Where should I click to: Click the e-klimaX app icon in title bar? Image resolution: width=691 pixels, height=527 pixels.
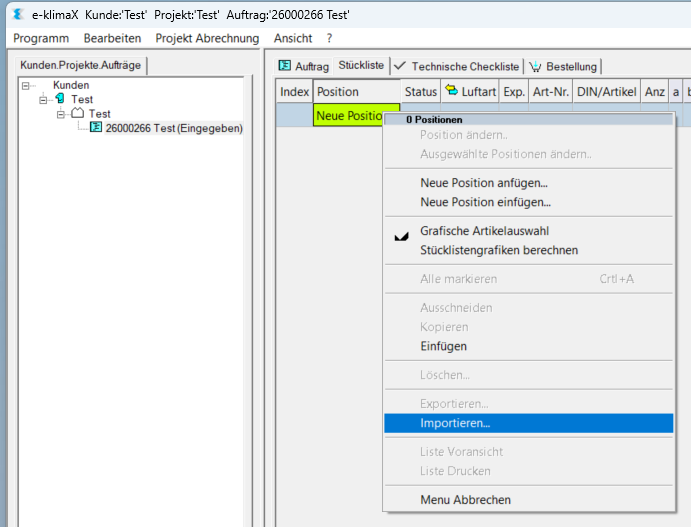pos(18,14)
